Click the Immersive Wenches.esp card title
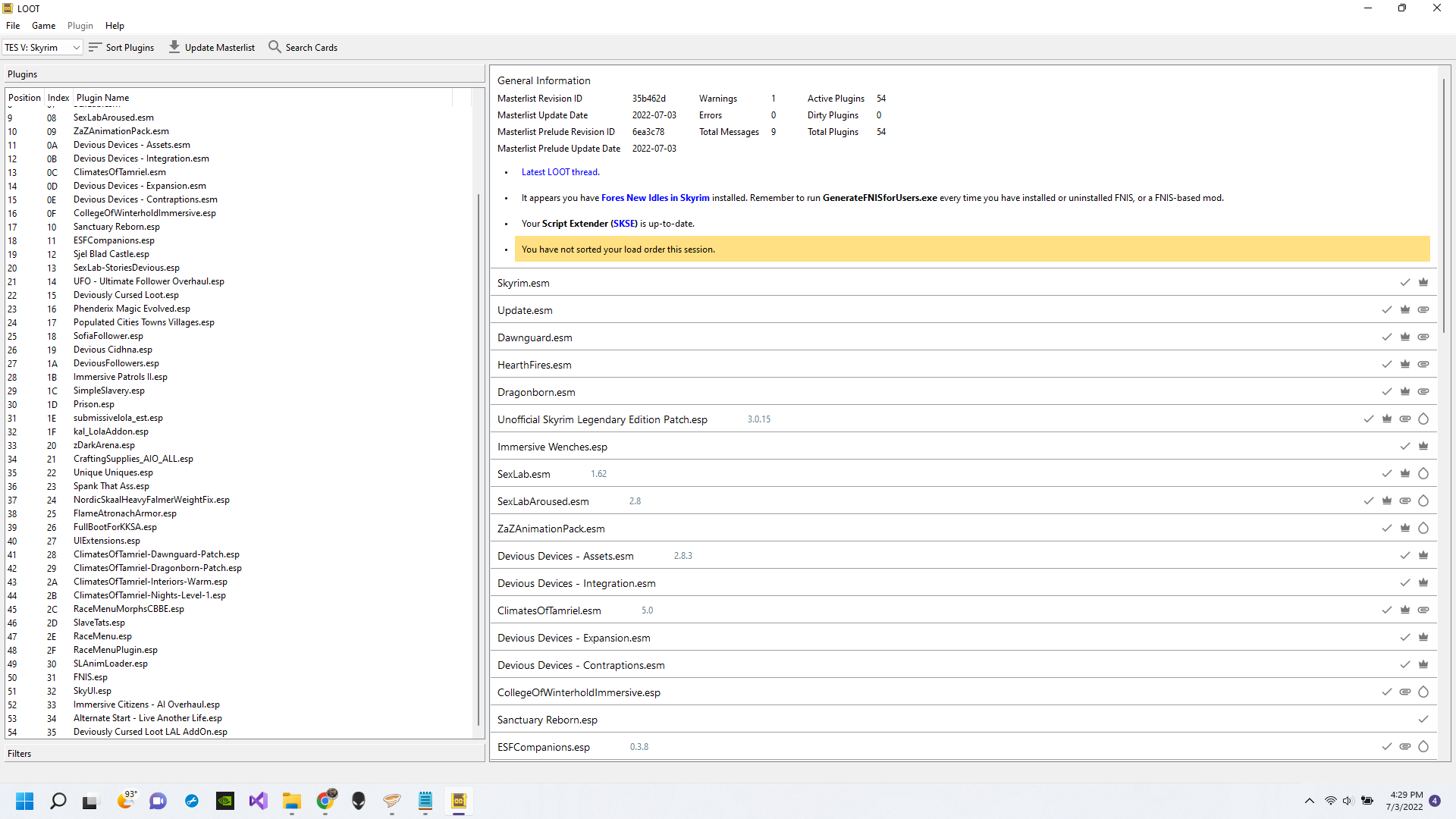 pyautogui.click(x=552, y=447)
